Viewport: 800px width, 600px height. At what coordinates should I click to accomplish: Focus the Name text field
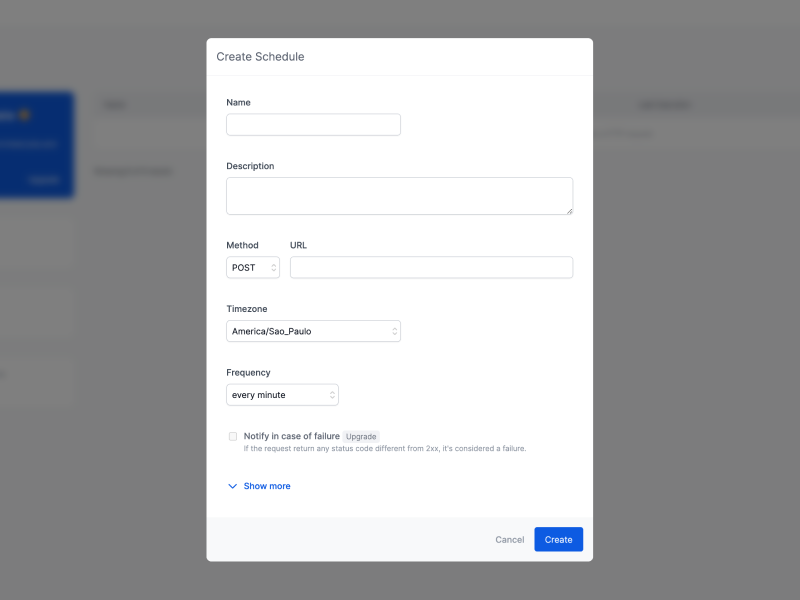click(313, 125)
